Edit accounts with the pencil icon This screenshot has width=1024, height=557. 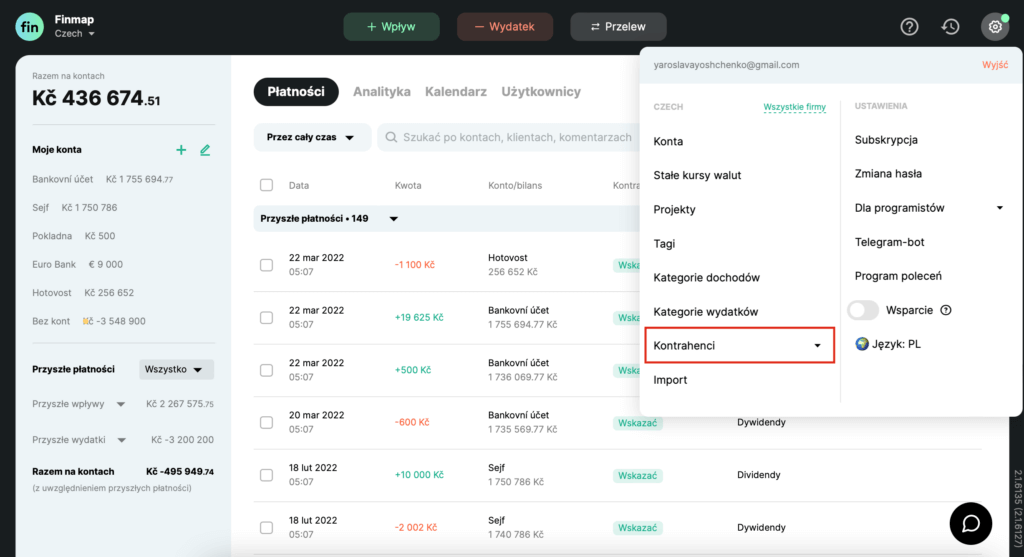(205, 150)
